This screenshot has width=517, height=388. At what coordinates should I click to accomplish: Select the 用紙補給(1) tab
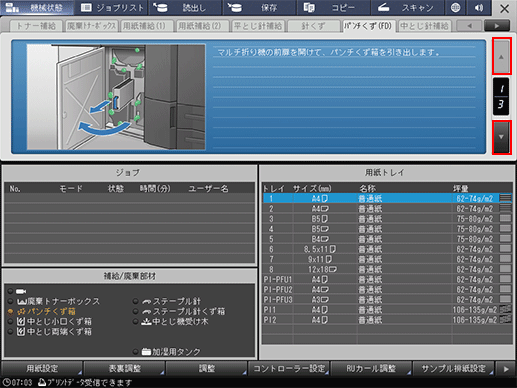tap(147, 26)
